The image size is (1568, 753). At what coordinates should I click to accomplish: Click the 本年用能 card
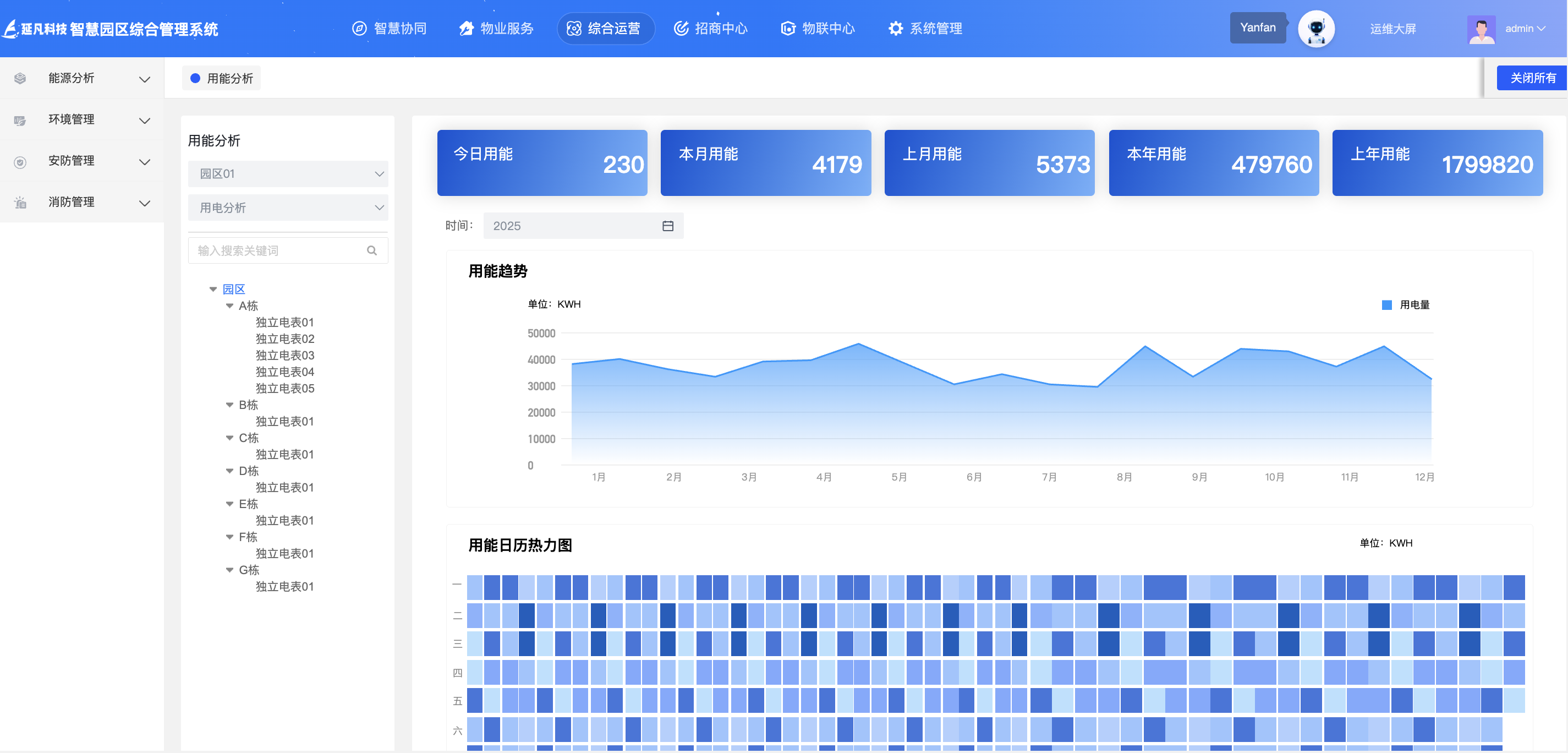pos(1214,163)
